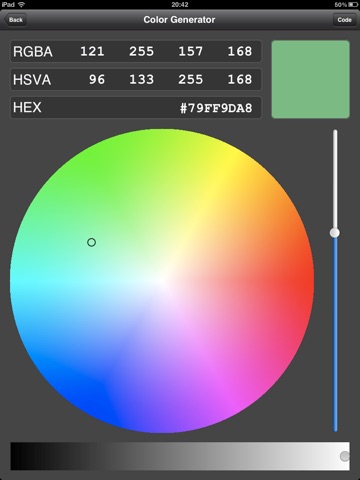Click the vertical alpha slider knob
Screen dimensions: 360x480
pos(335,233)
